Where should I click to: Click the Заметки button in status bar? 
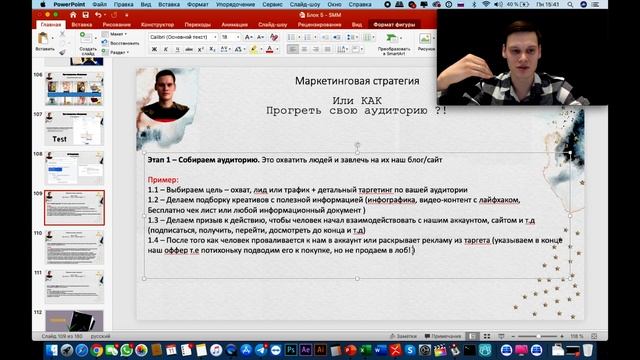coord(403,336)
